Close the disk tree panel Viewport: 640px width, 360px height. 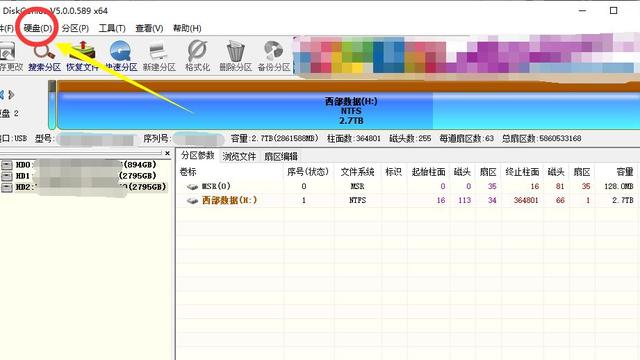click(167, 153)
